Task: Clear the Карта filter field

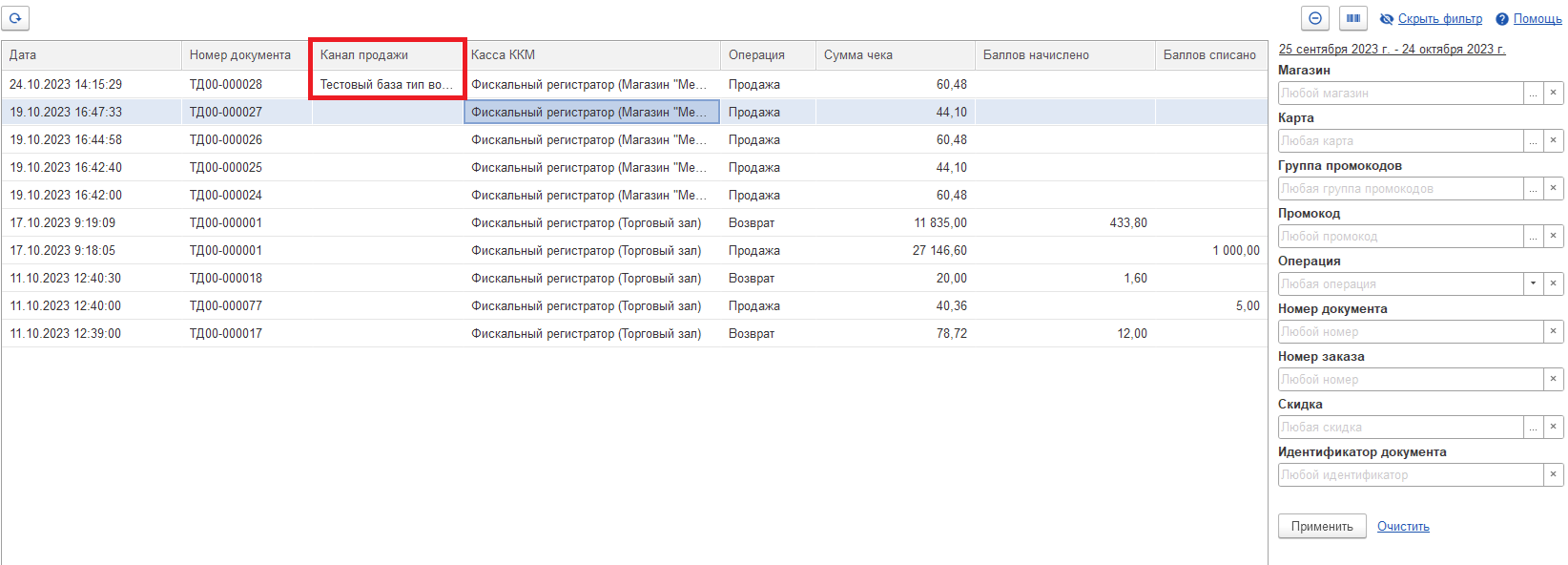Action: coord(1553,141)
